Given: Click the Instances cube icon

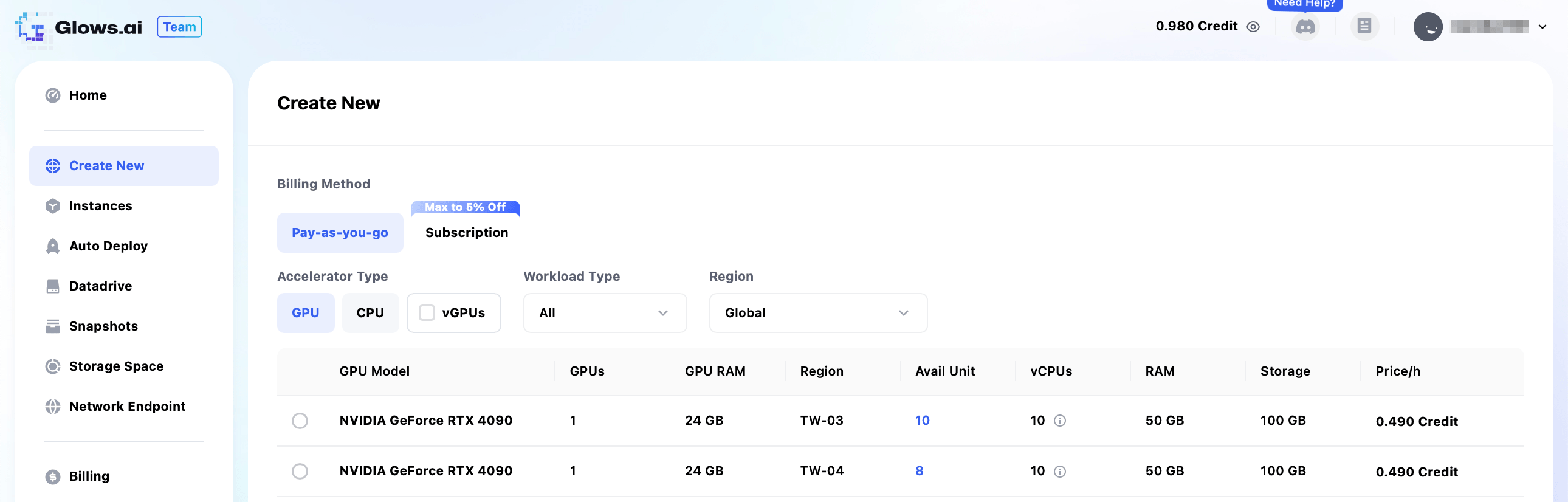Looking at the screenshot, I should click(x=53, y=206).
